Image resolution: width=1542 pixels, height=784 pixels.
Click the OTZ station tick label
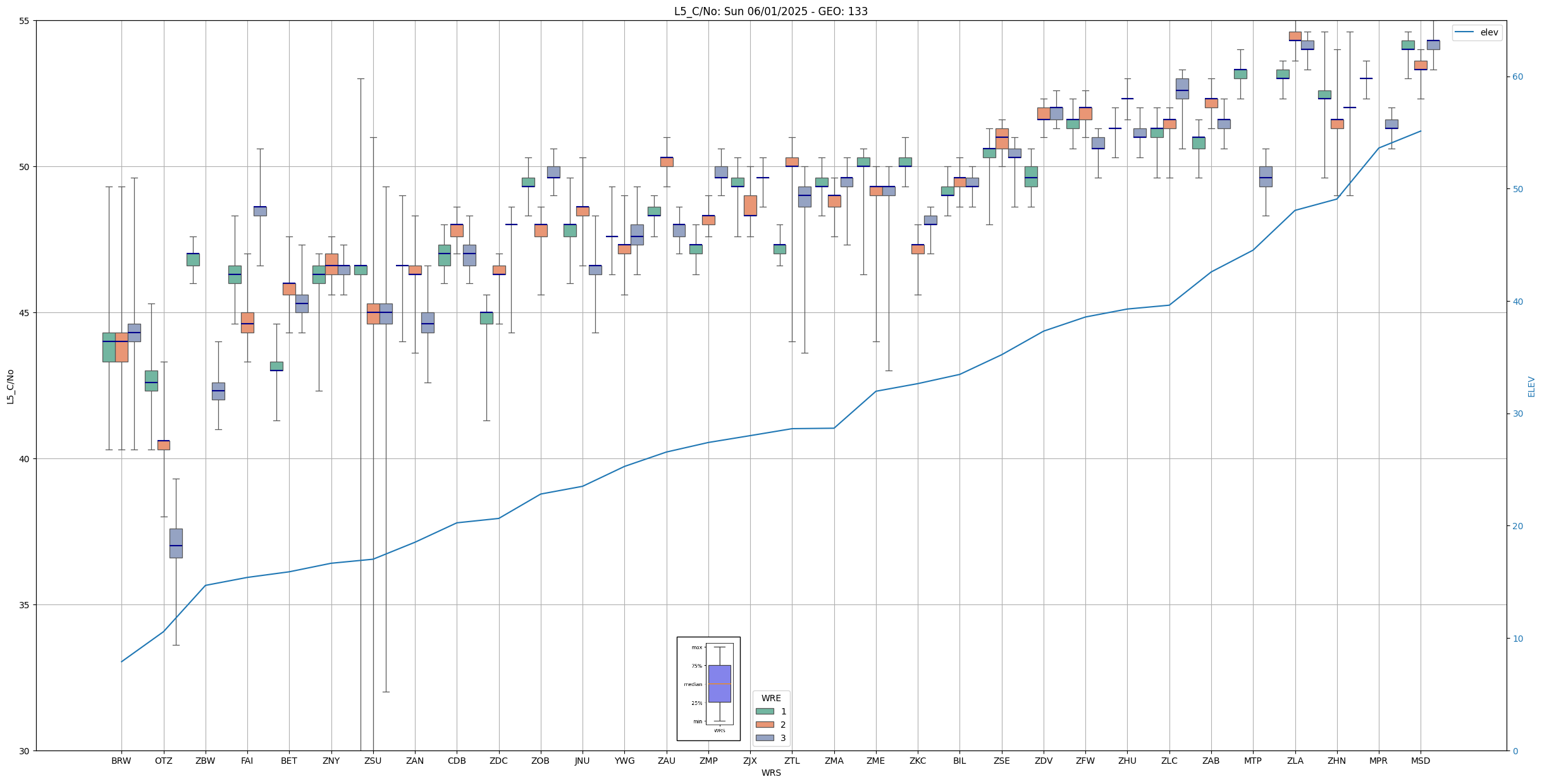click(x=163, y=761)
